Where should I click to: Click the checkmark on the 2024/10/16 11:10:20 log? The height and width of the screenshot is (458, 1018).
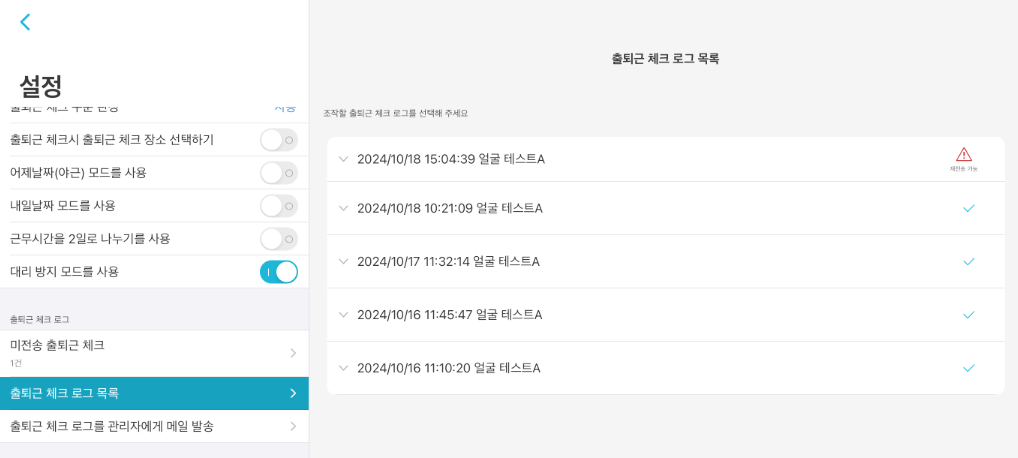[968, 367]
